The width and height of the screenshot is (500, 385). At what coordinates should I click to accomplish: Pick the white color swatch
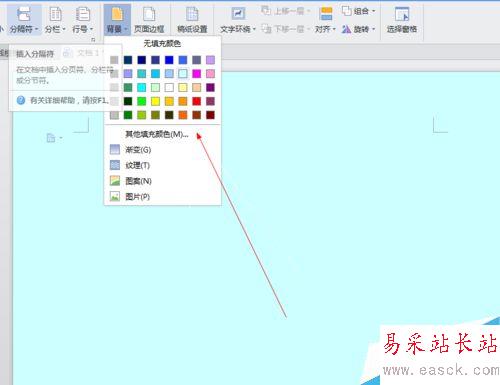169,87
